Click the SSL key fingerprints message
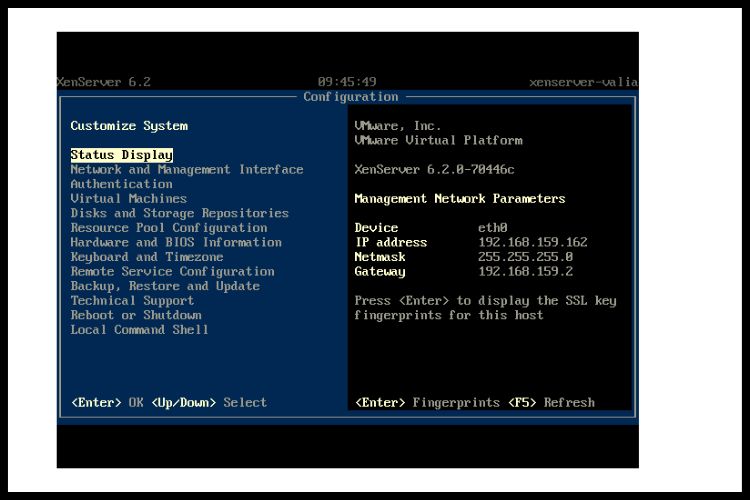Viewport: 750px width, 500px height. click(x=485, y=308)
